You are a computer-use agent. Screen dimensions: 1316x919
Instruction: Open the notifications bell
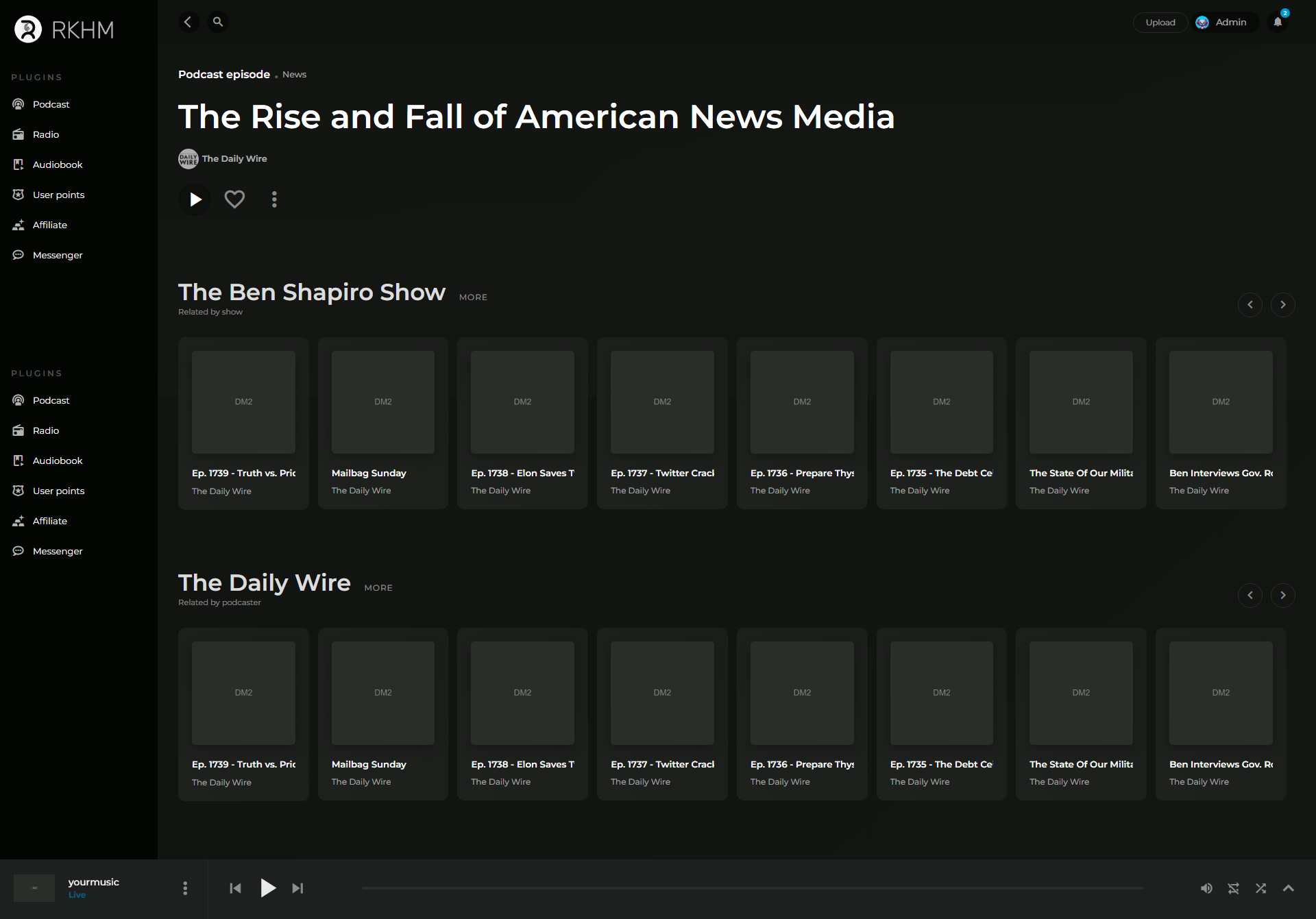[x=1278, y=22]
